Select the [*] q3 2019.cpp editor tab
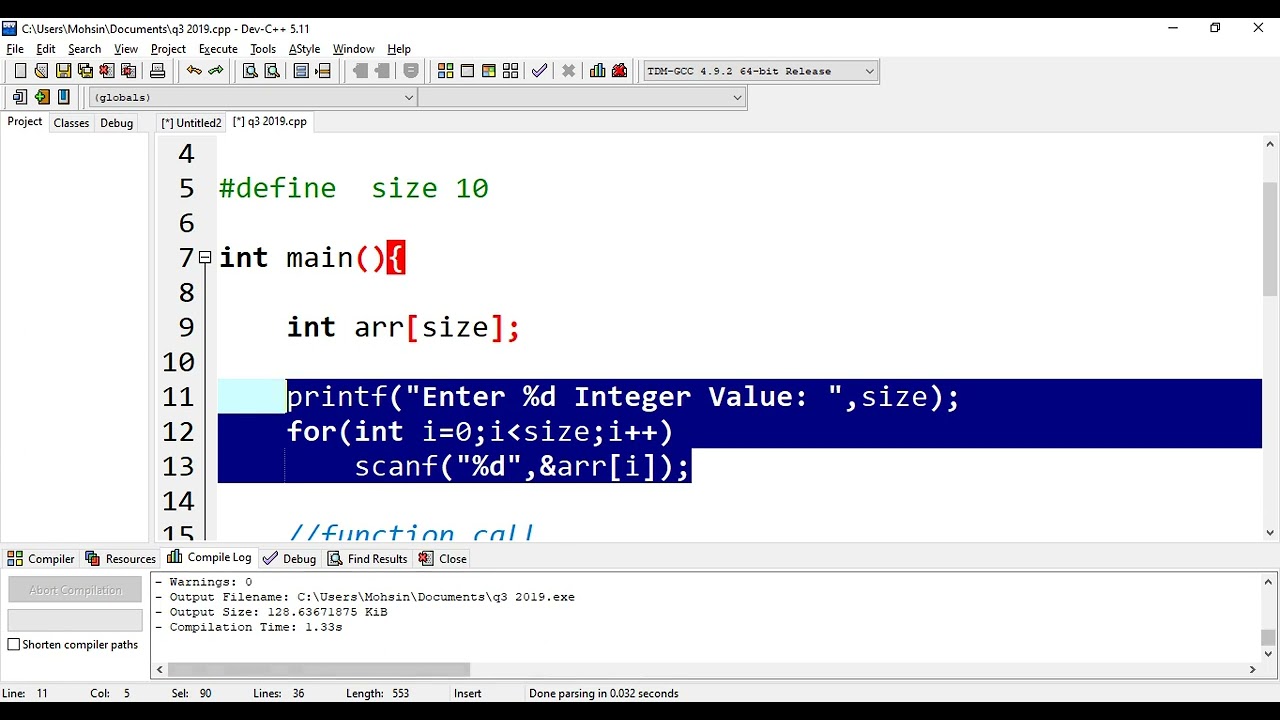This screenshot has width=1280, height=720. [270, 122]
